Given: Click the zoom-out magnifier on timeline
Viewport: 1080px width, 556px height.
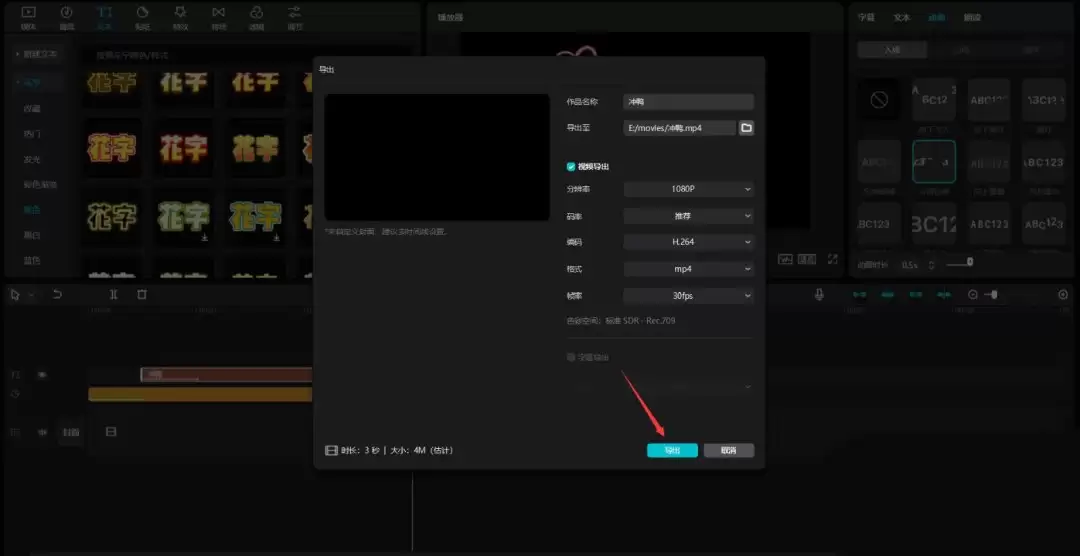Looking at the screenshot, I should (973, 294).
